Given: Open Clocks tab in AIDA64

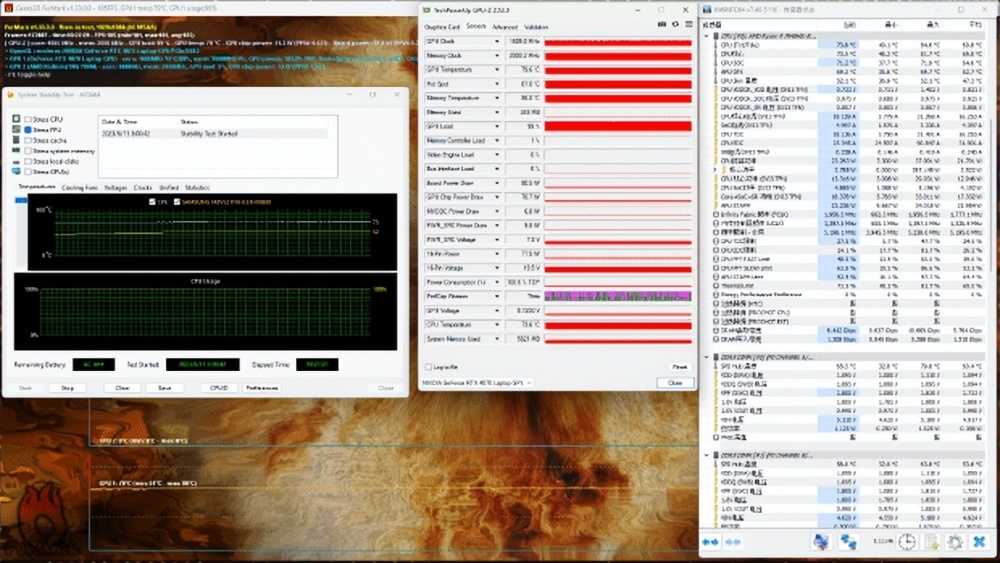Looking at the screenshot, I should coord(143,188).
